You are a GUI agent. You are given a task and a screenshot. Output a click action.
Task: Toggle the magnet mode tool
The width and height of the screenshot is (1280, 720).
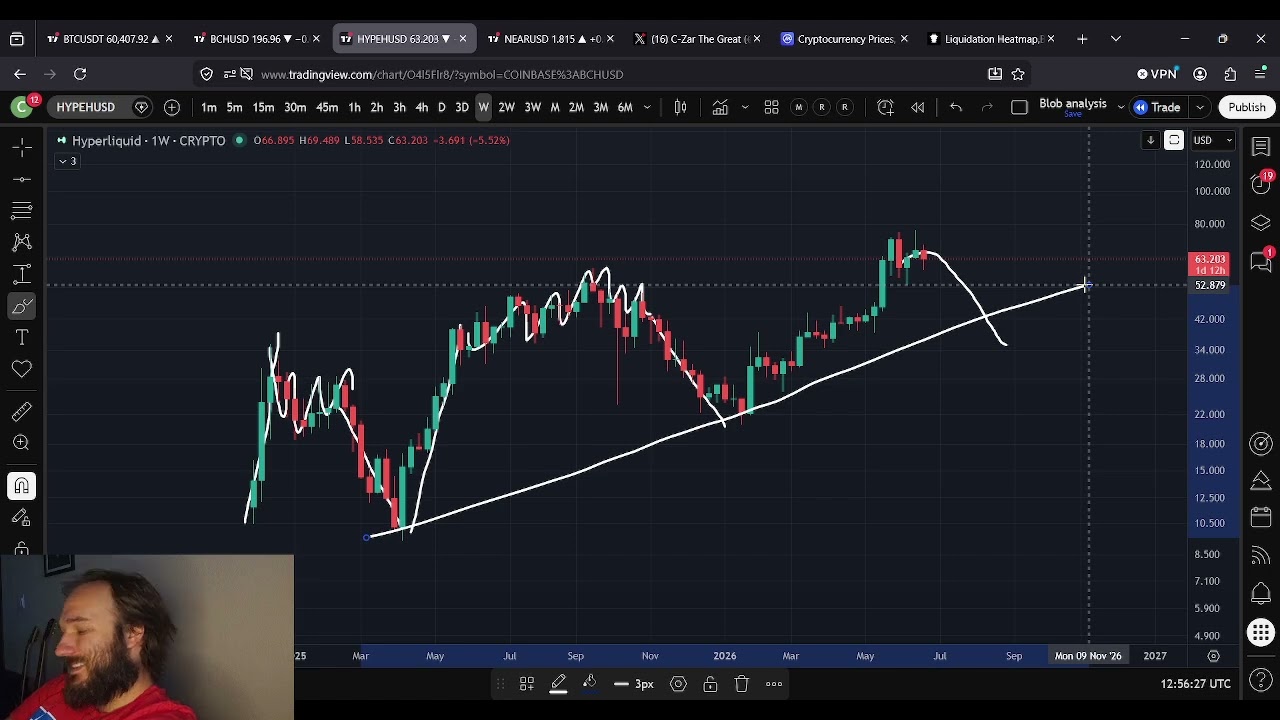point(21,486)
